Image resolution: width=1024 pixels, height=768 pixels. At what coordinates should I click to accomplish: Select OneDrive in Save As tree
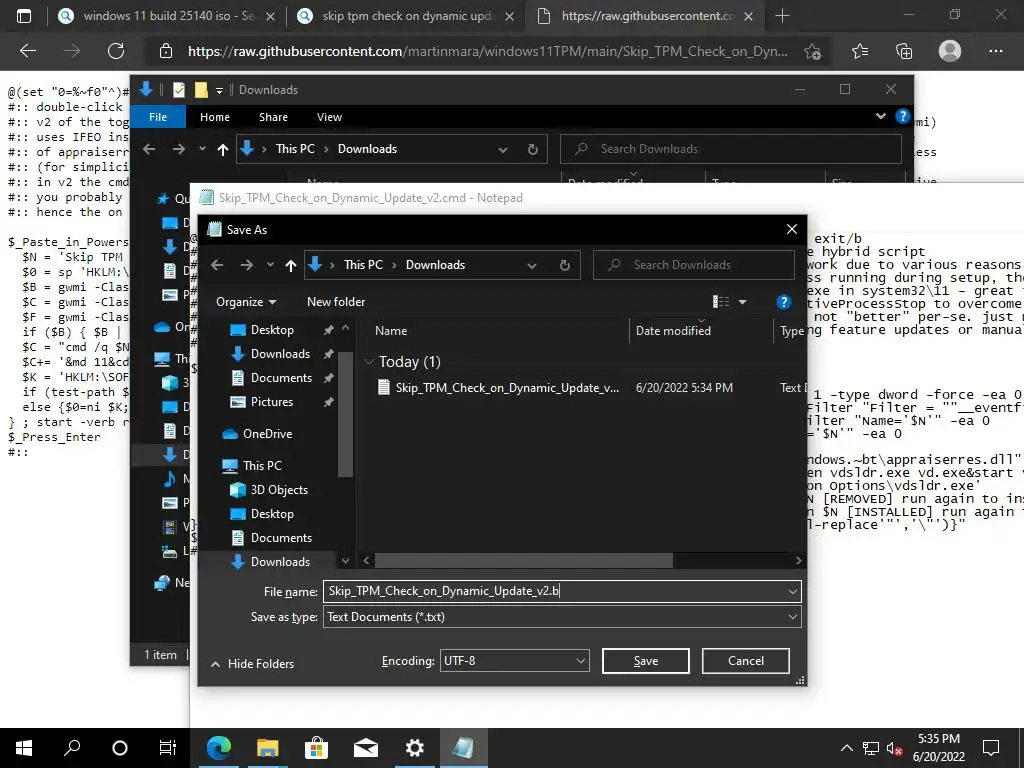[x=267, y=434]
